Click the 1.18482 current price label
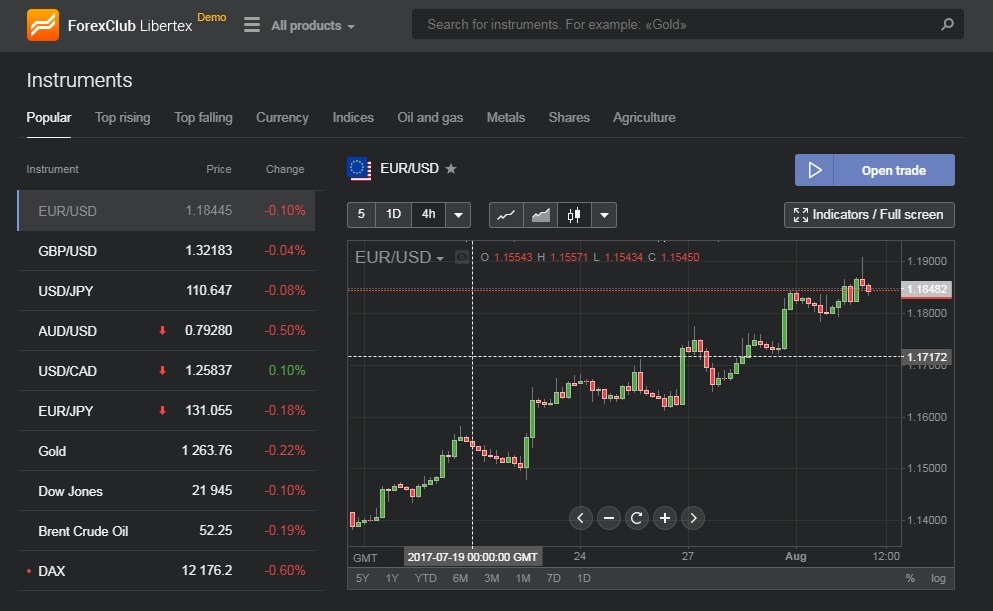 click(926, 289)
